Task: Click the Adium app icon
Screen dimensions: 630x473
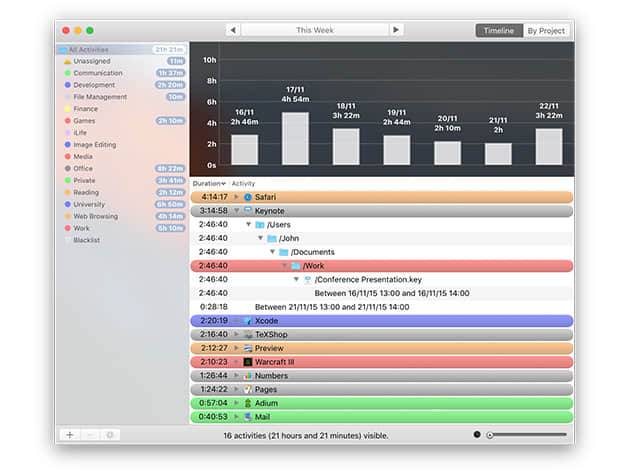Action: tap(248, 403)
